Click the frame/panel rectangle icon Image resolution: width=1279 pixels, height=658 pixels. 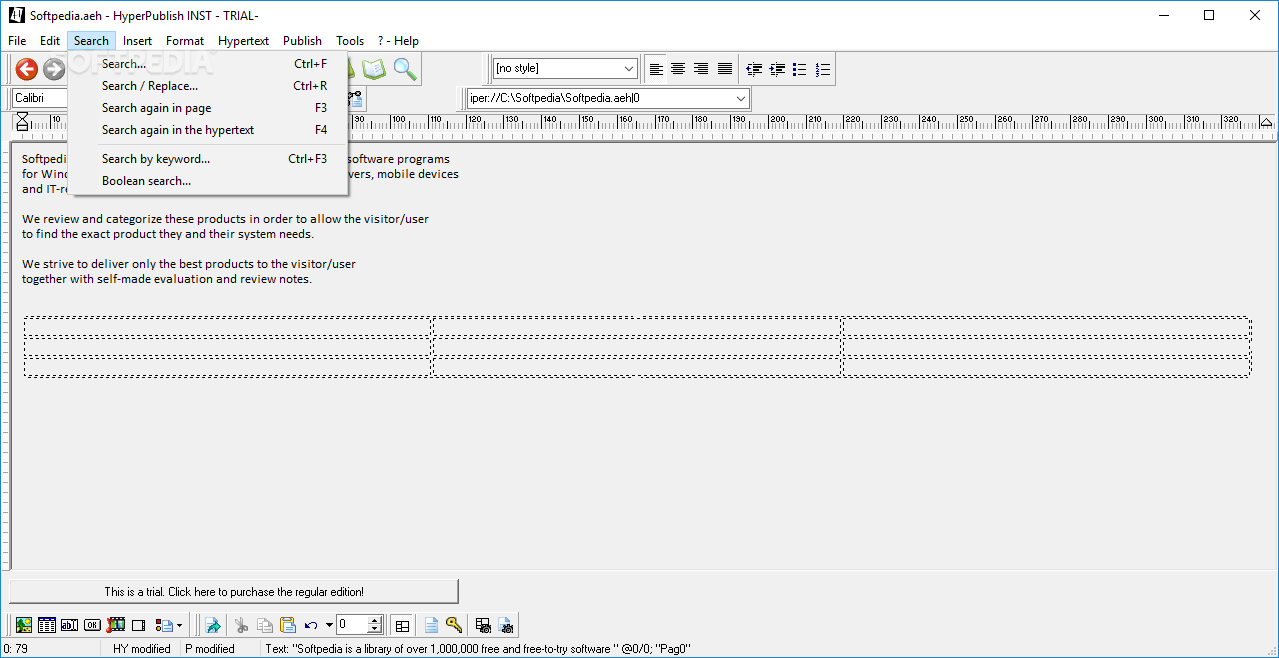[138, 625]
